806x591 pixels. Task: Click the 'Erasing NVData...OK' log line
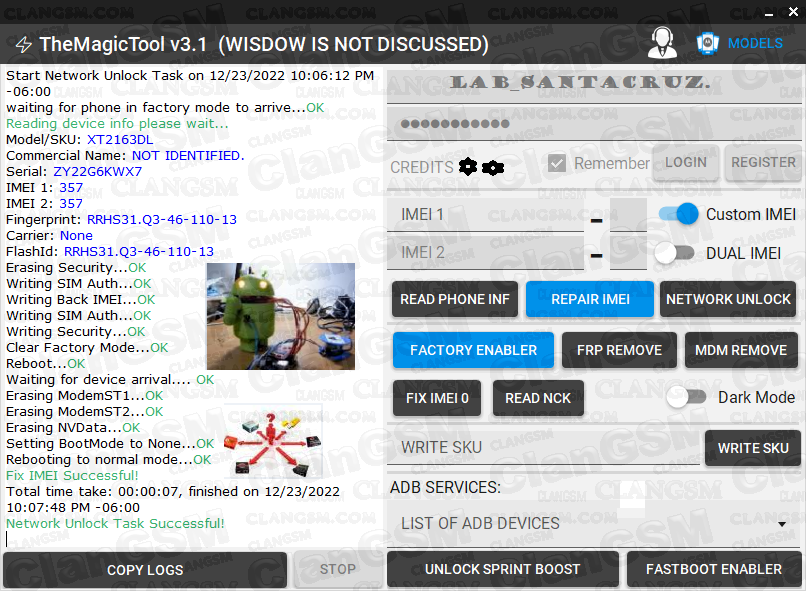click(x=73, y=428)
